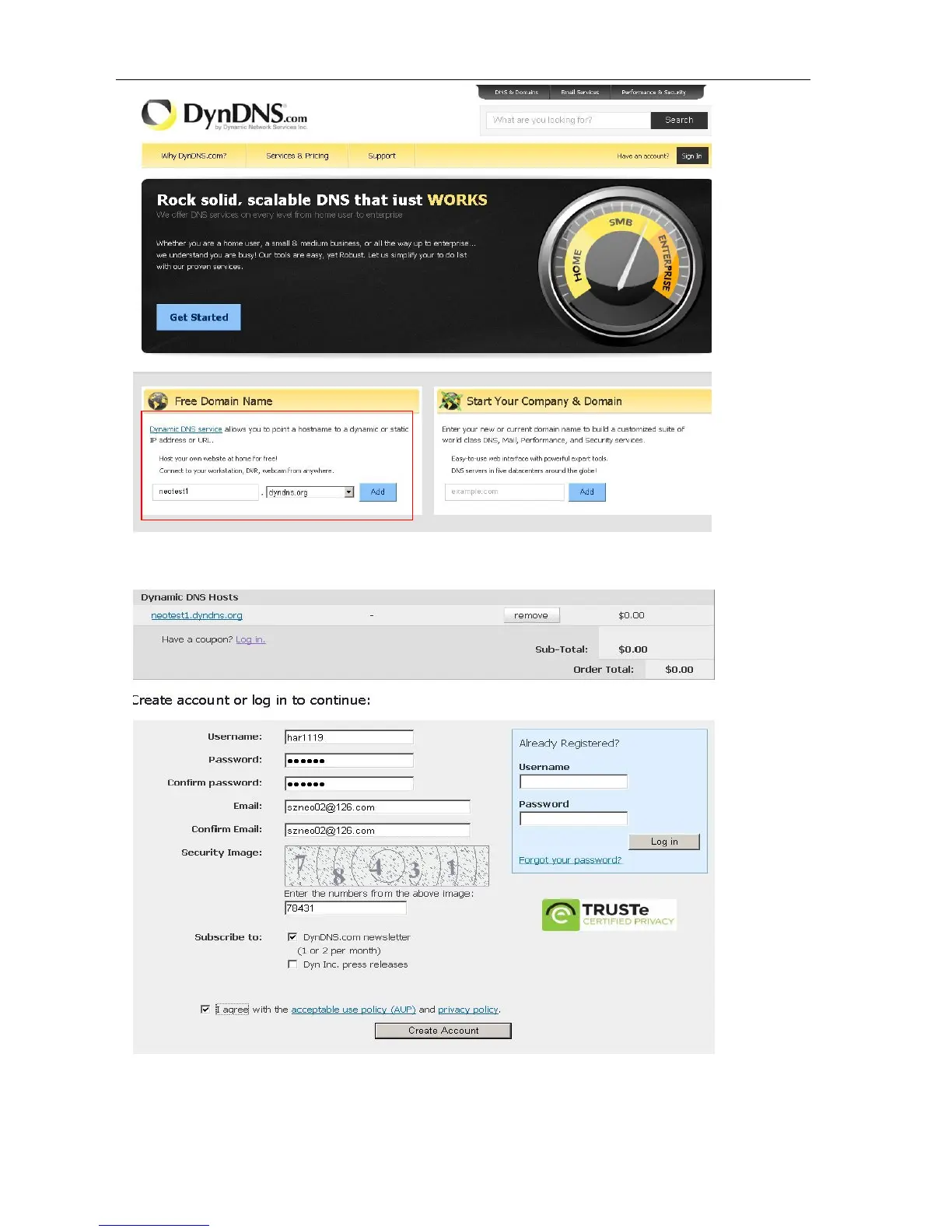Screen dimensions: 952x1232
Task: Click the Sub-Total $0.00 value
Action: tap(633, 649)
